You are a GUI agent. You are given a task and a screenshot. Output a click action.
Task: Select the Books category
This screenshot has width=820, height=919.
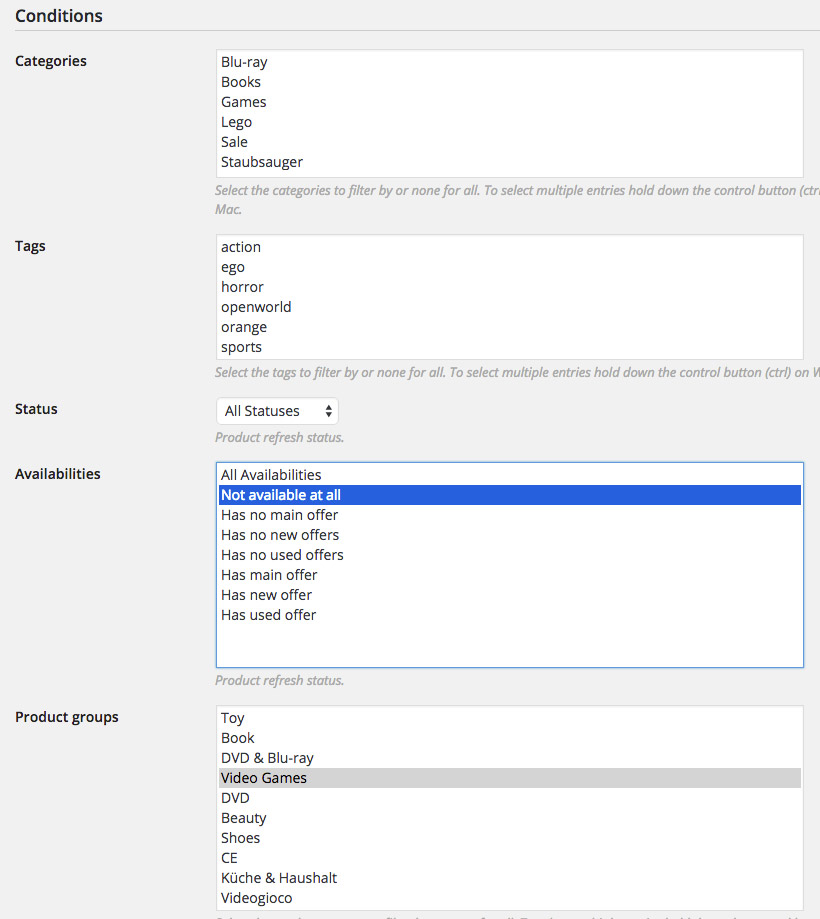coord(240,81)
